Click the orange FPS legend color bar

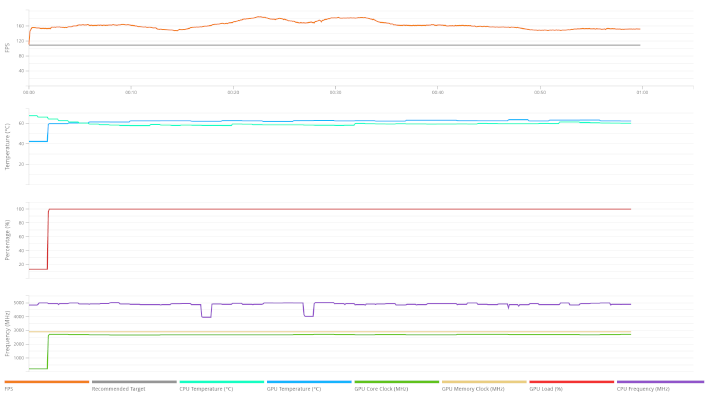47,382
